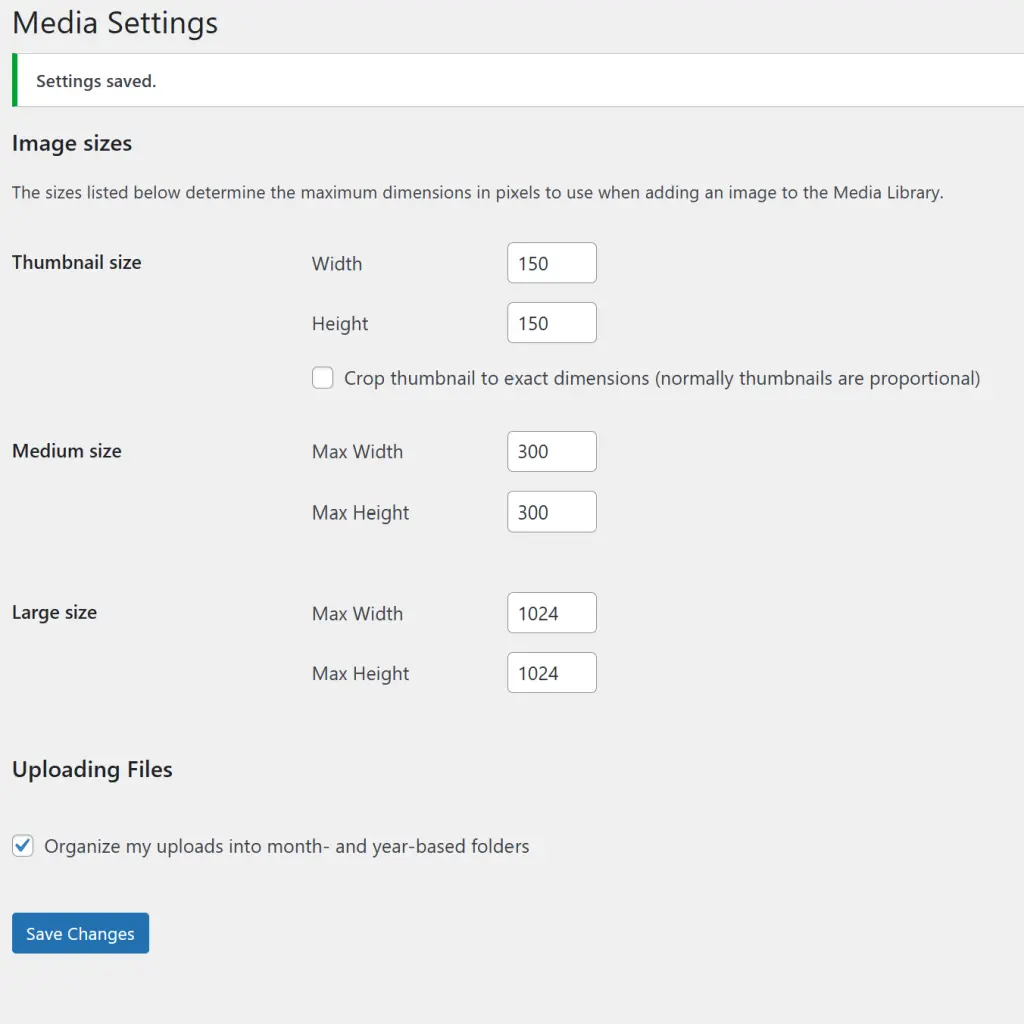Click the Save Changes button

coord(80,933)
